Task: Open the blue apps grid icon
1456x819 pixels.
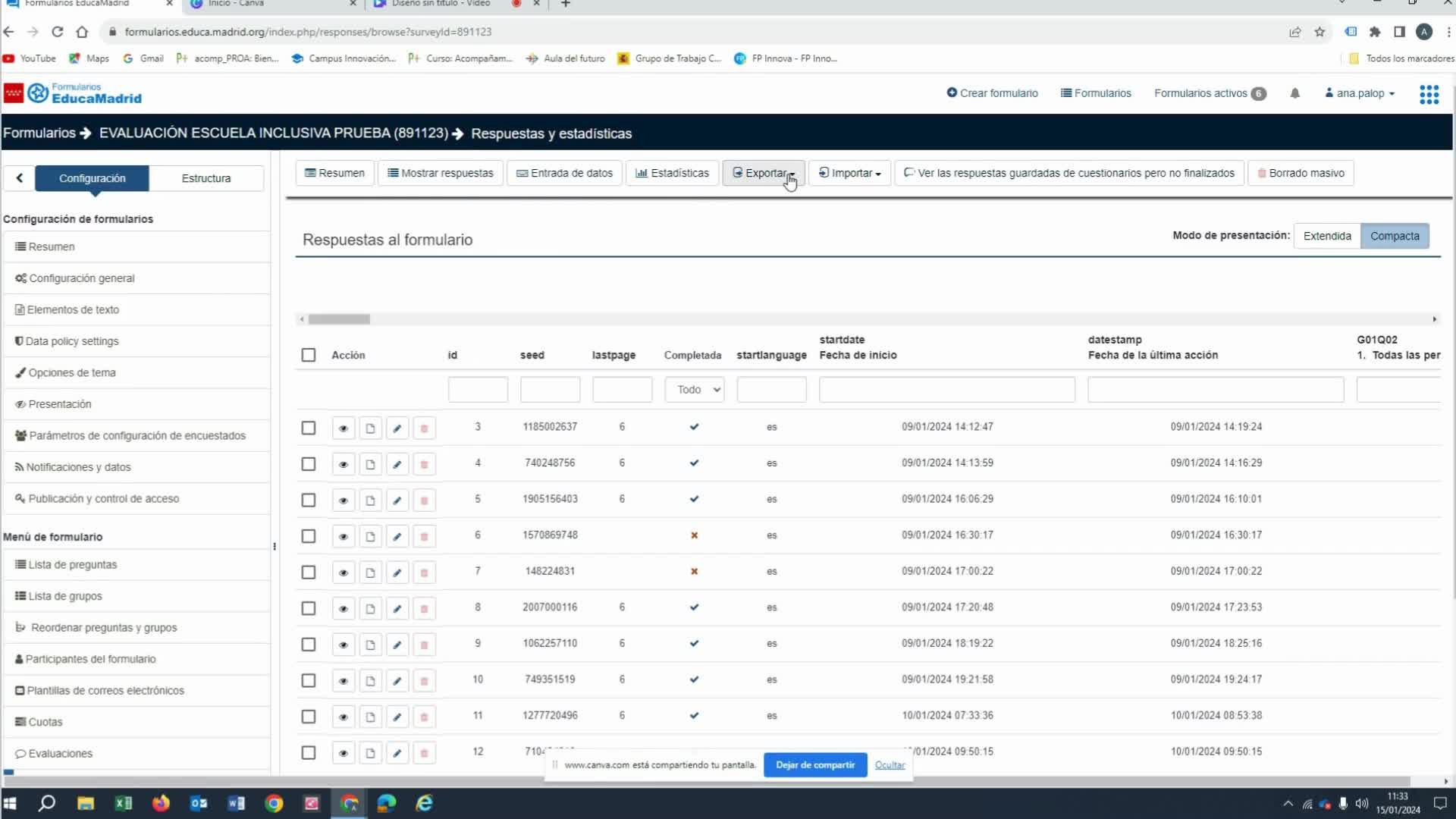Action: tap(1429, 94)
